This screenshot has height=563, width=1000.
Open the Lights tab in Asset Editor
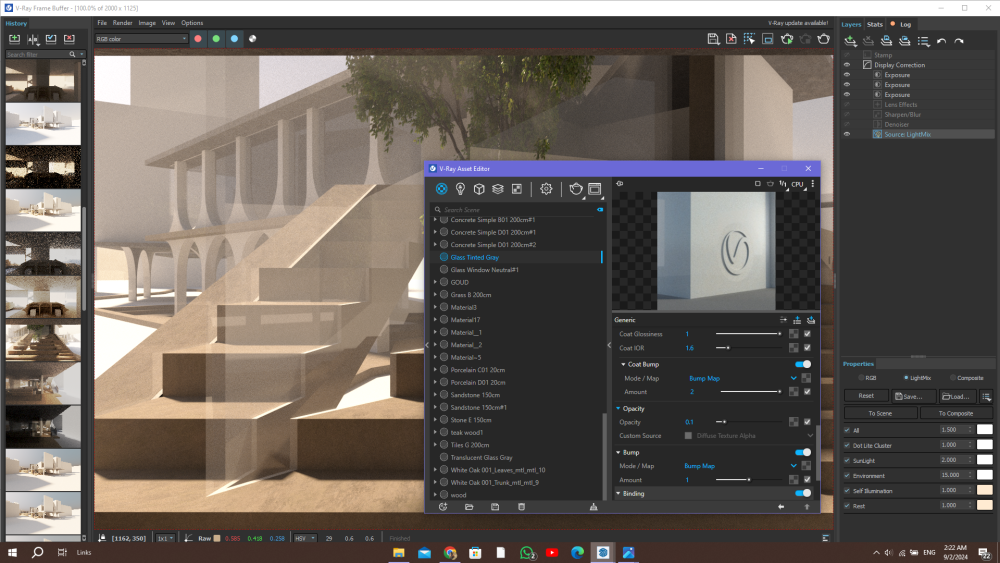pyautogui.click(x=460, y=189)
